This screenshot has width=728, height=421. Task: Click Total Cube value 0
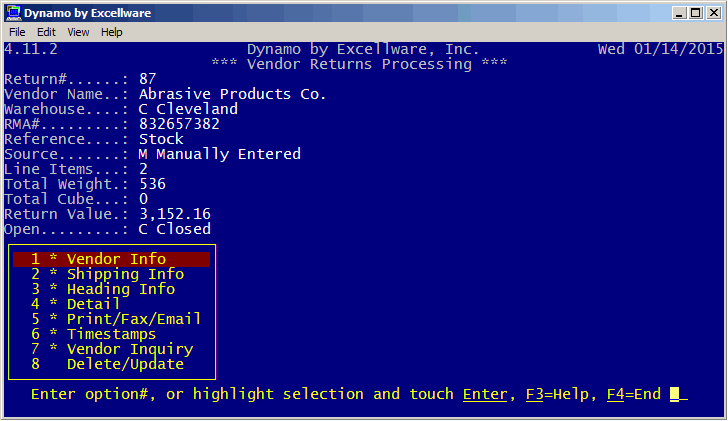coord(143,199)
